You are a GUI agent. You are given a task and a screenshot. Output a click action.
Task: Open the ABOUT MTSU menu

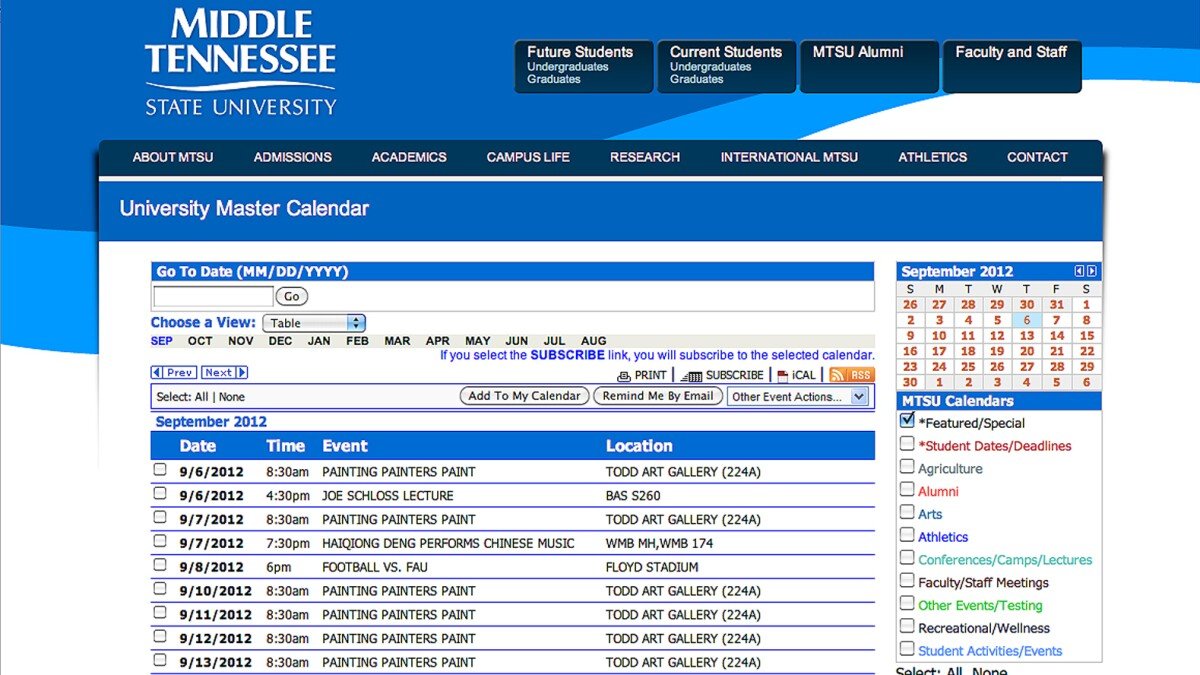pos(173,157)
